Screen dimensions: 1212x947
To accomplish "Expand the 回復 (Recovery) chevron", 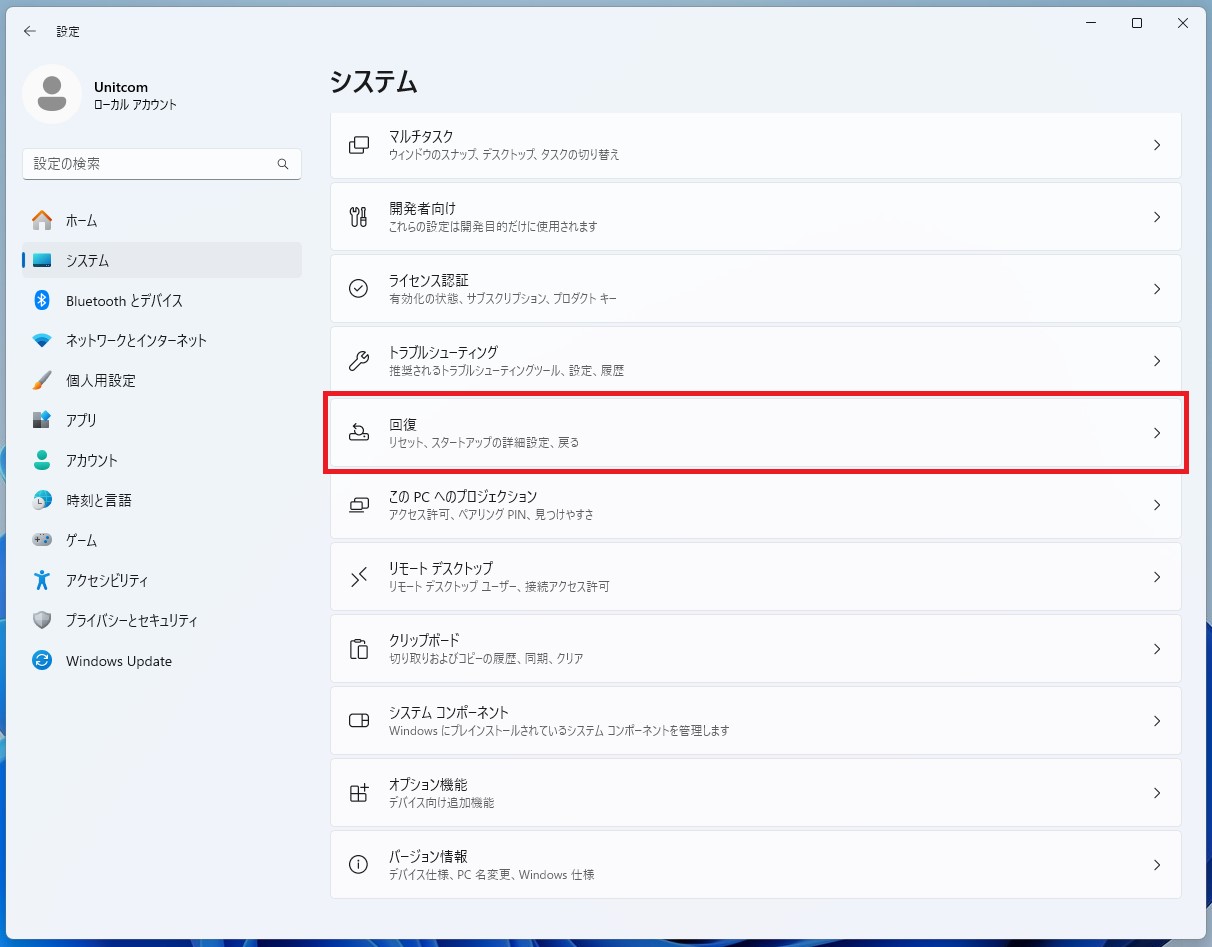I will point(1157,433).
